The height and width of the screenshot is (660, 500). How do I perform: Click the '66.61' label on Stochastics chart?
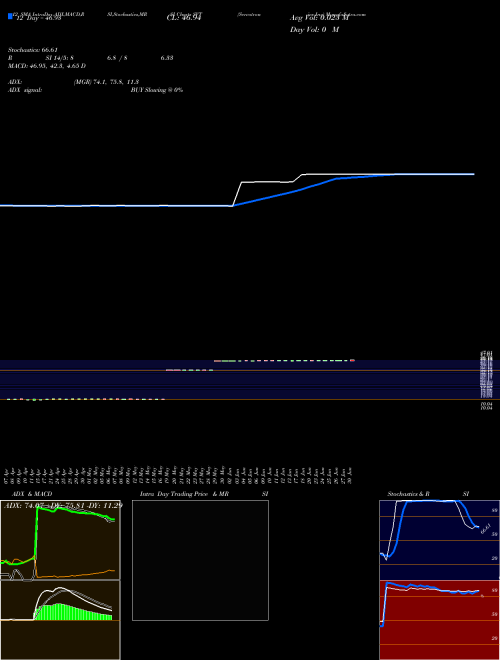(486, 529)
